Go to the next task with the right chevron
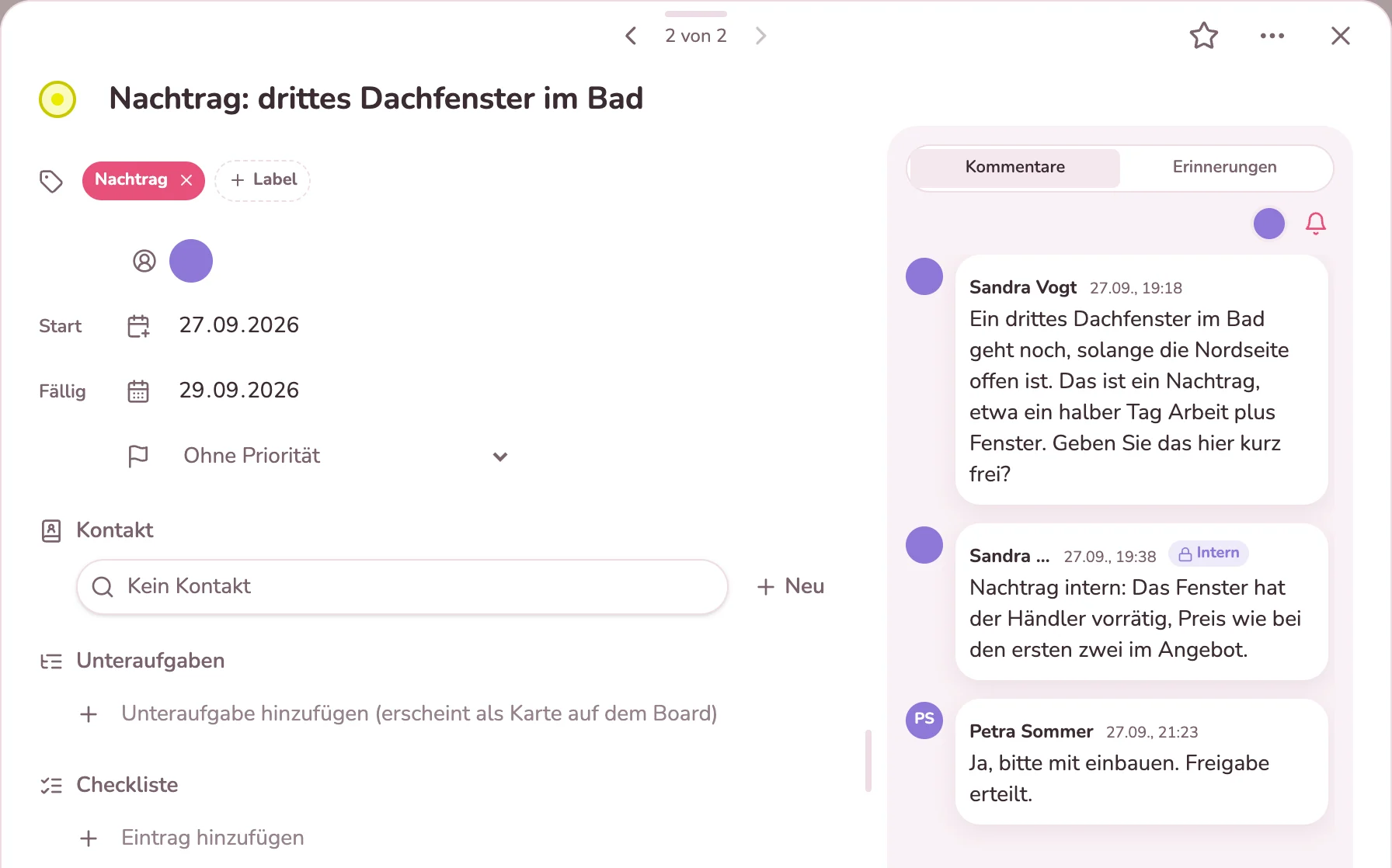The height and width of the screenshot is (868, 1392). 760,36
